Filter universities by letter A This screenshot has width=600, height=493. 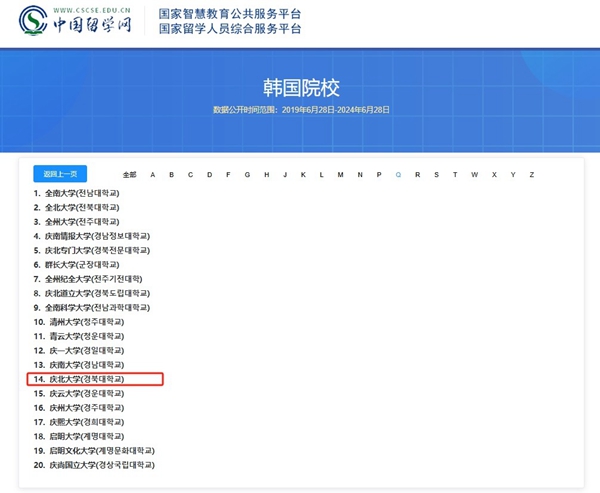pyautogui.click(x=153, y=175)
